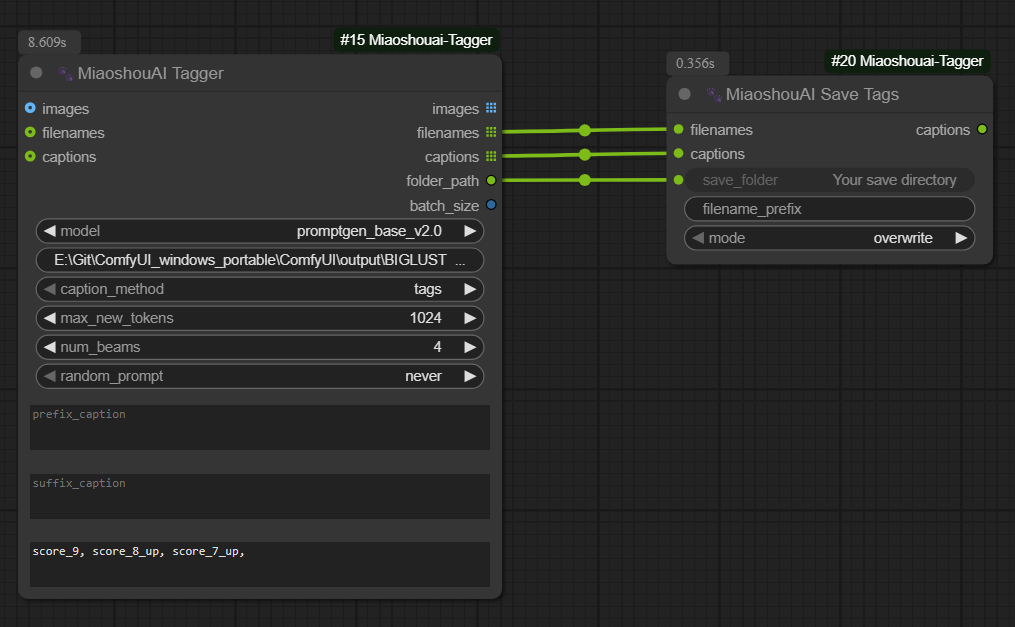Click the midpoint dot on the captions link
Screen dimensions: 1015x627
pos(585,155)
